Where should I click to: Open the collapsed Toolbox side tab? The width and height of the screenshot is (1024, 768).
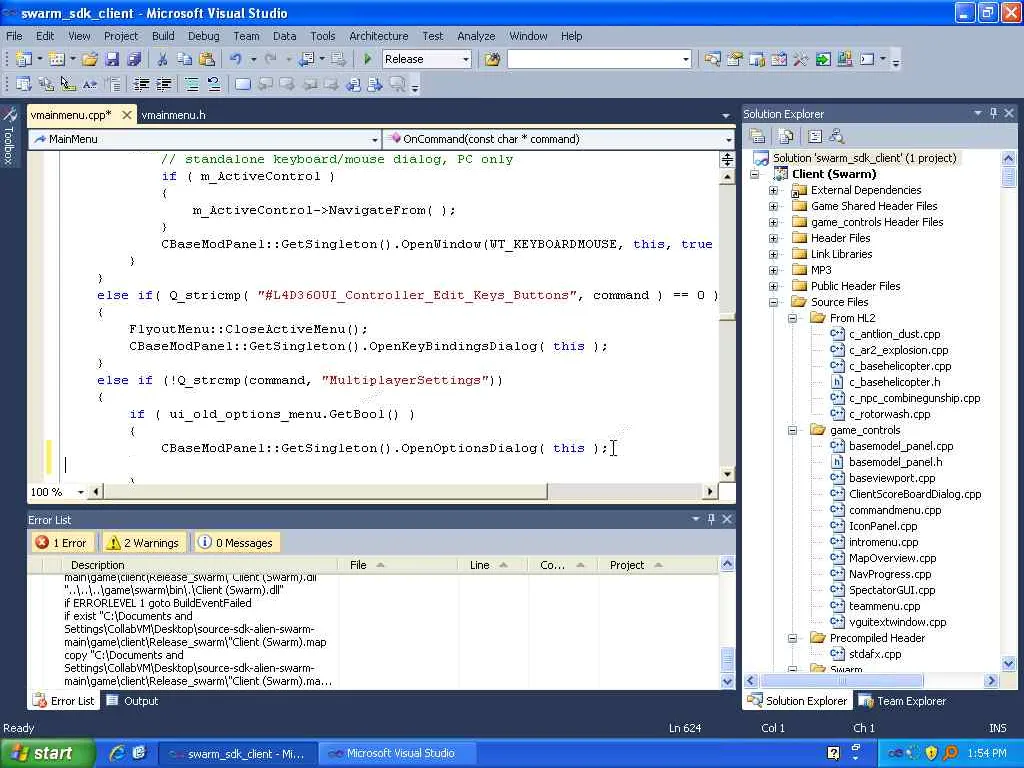point(9,136)
